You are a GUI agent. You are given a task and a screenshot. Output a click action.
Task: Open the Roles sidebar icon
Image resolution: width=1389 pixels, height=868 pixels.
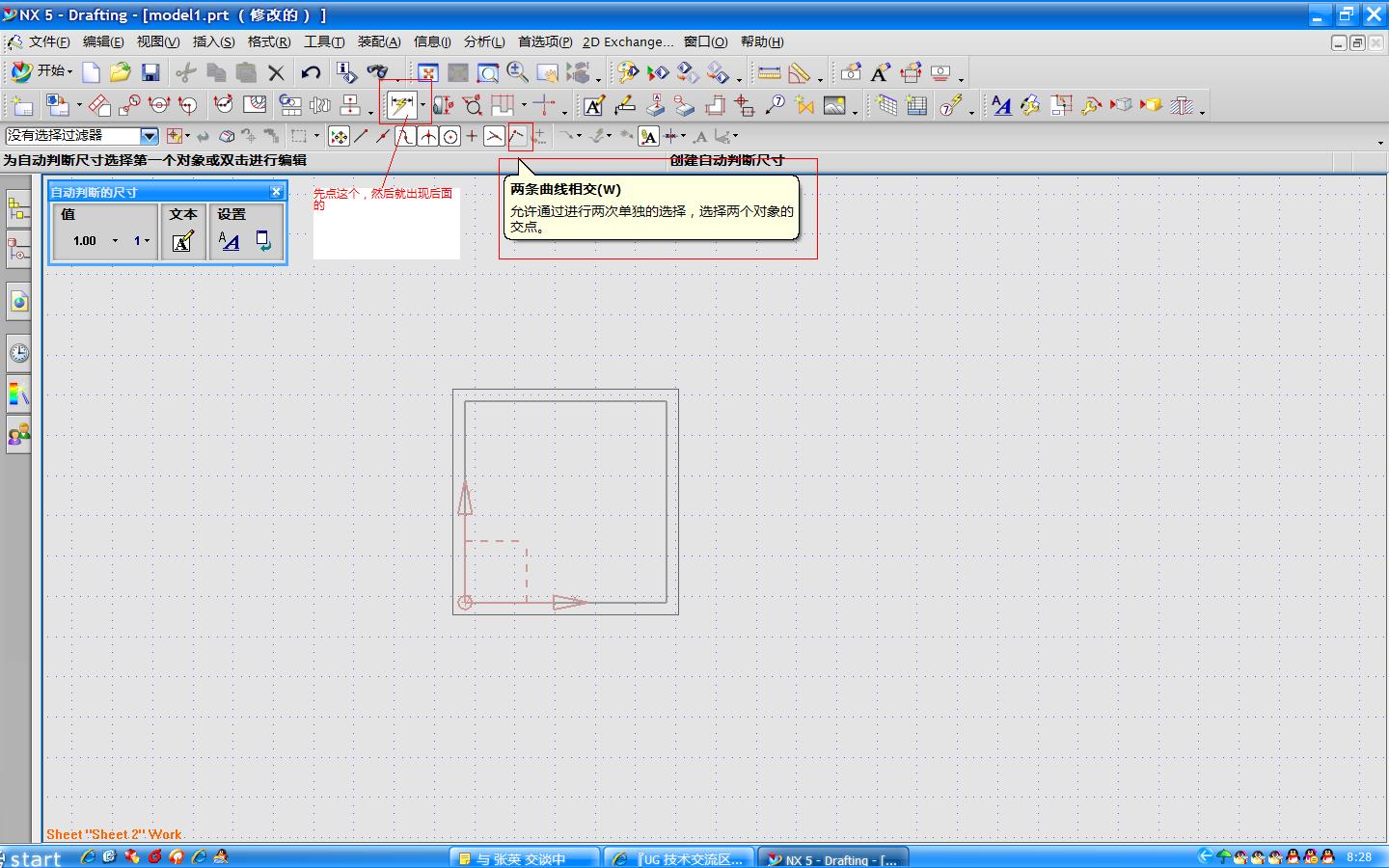click(x=18, y=435)
